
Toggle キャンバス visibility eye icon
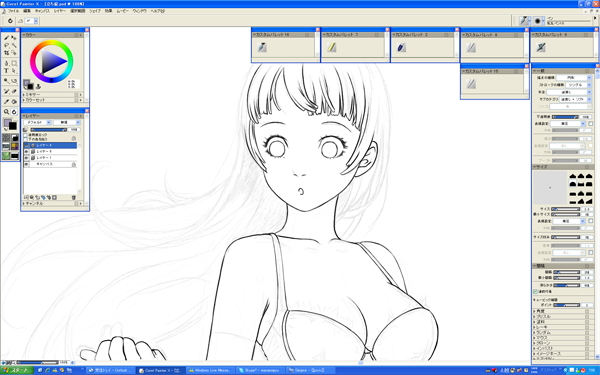point(26,164)
